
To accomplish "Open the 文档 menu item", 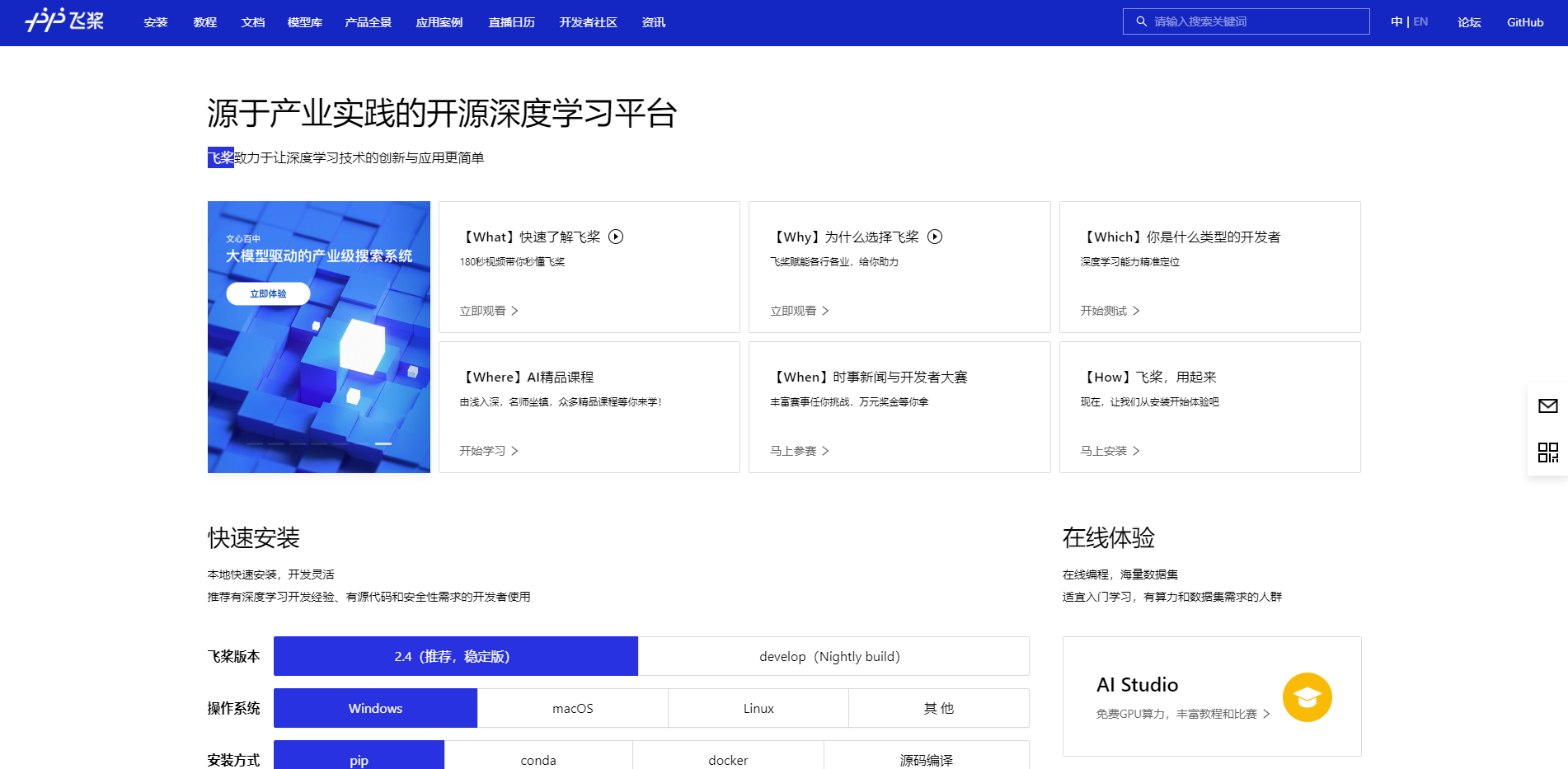I will coord(253,22).
